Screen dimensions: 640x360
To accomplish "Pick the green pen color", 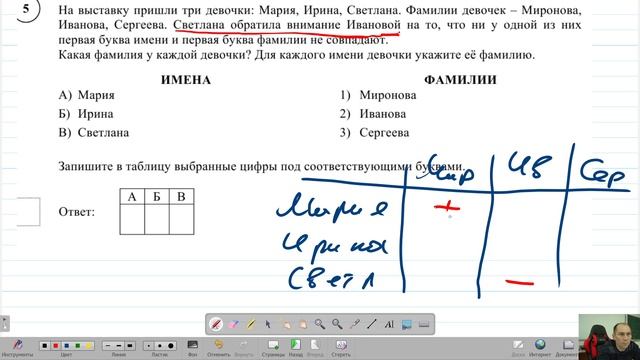I will point(78,346).
